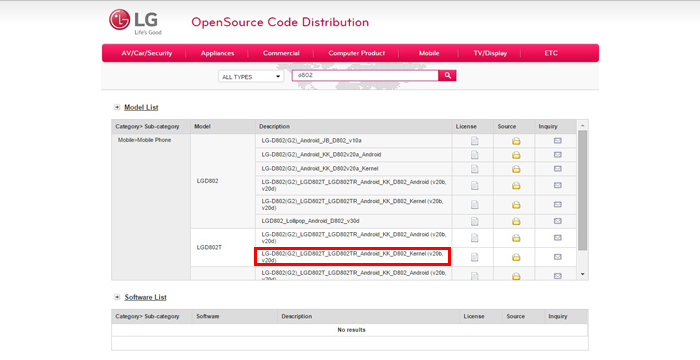Viewport: 700px width, 360px height.
Task: Open license file for Android_JB_D802_v10a row
Action: pyautogui.click(x=474, y=141)
